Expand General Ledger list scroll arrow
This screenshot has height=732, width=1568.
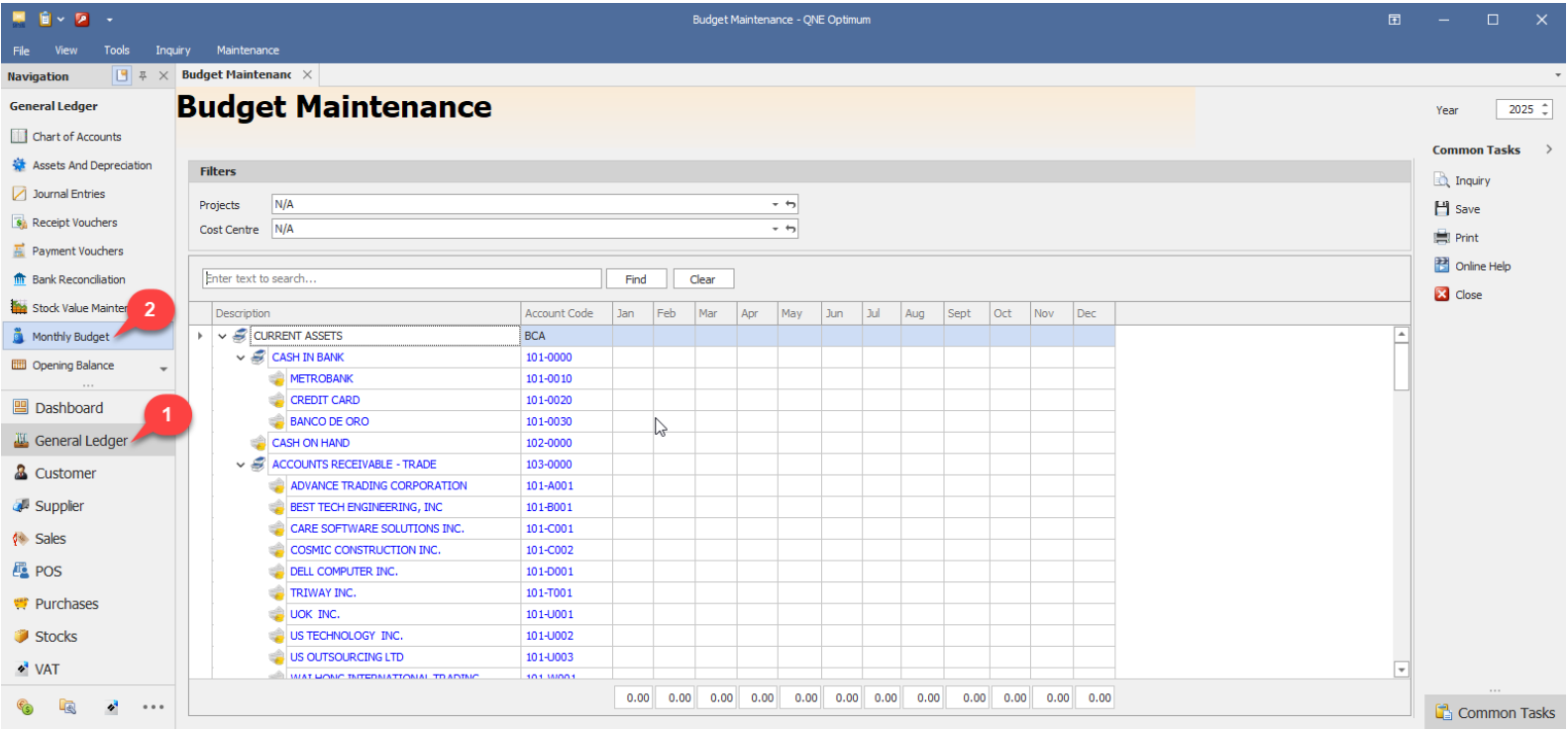(163, 368)
